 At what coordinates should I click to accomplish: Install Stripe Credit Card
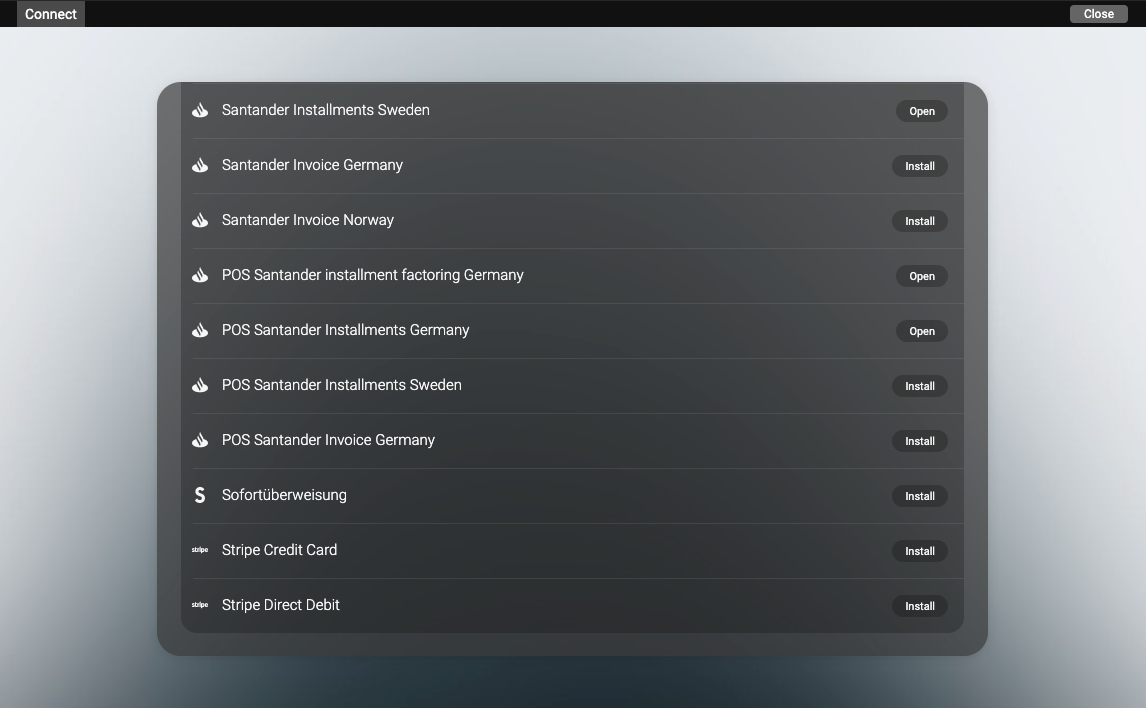(x=919, y=551)
